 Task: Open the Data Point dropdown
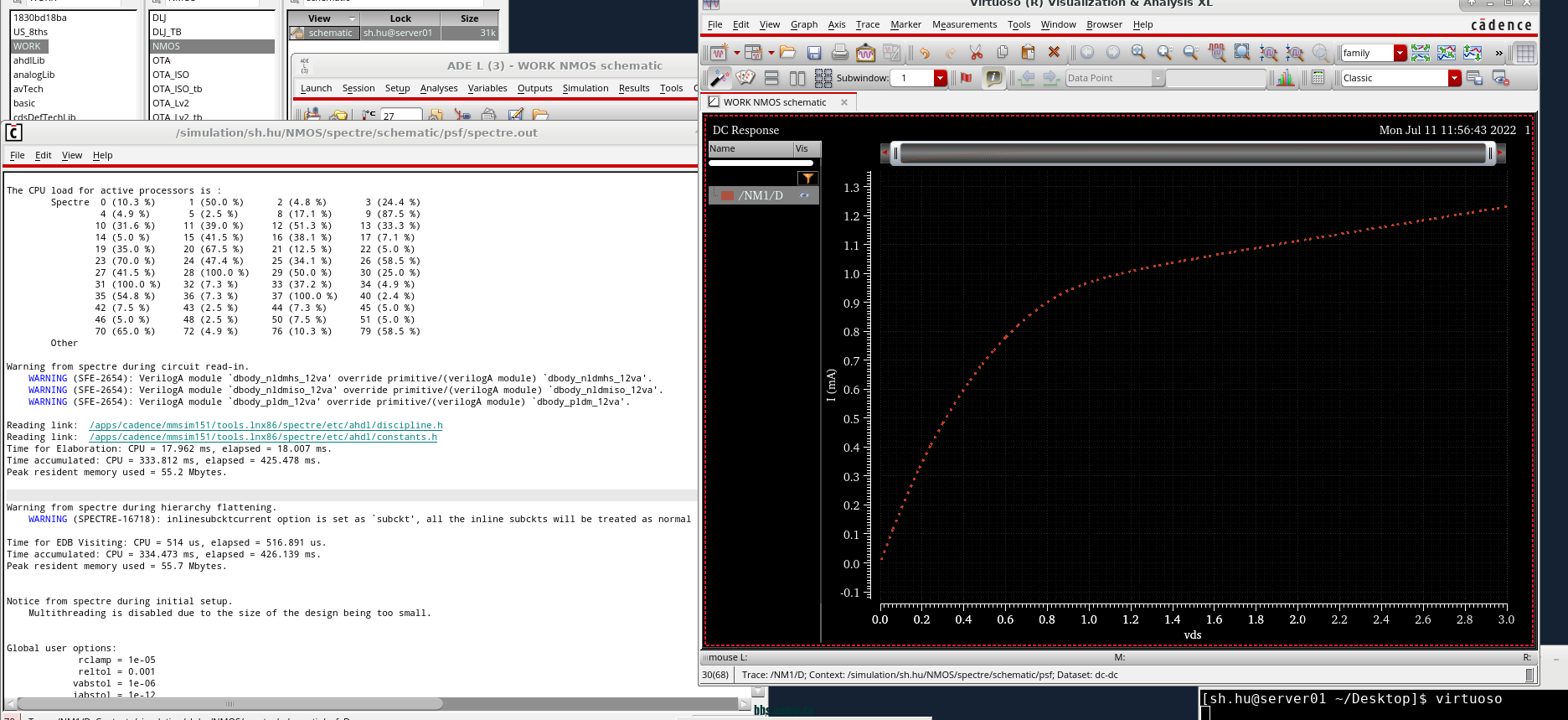[1158, 78]
